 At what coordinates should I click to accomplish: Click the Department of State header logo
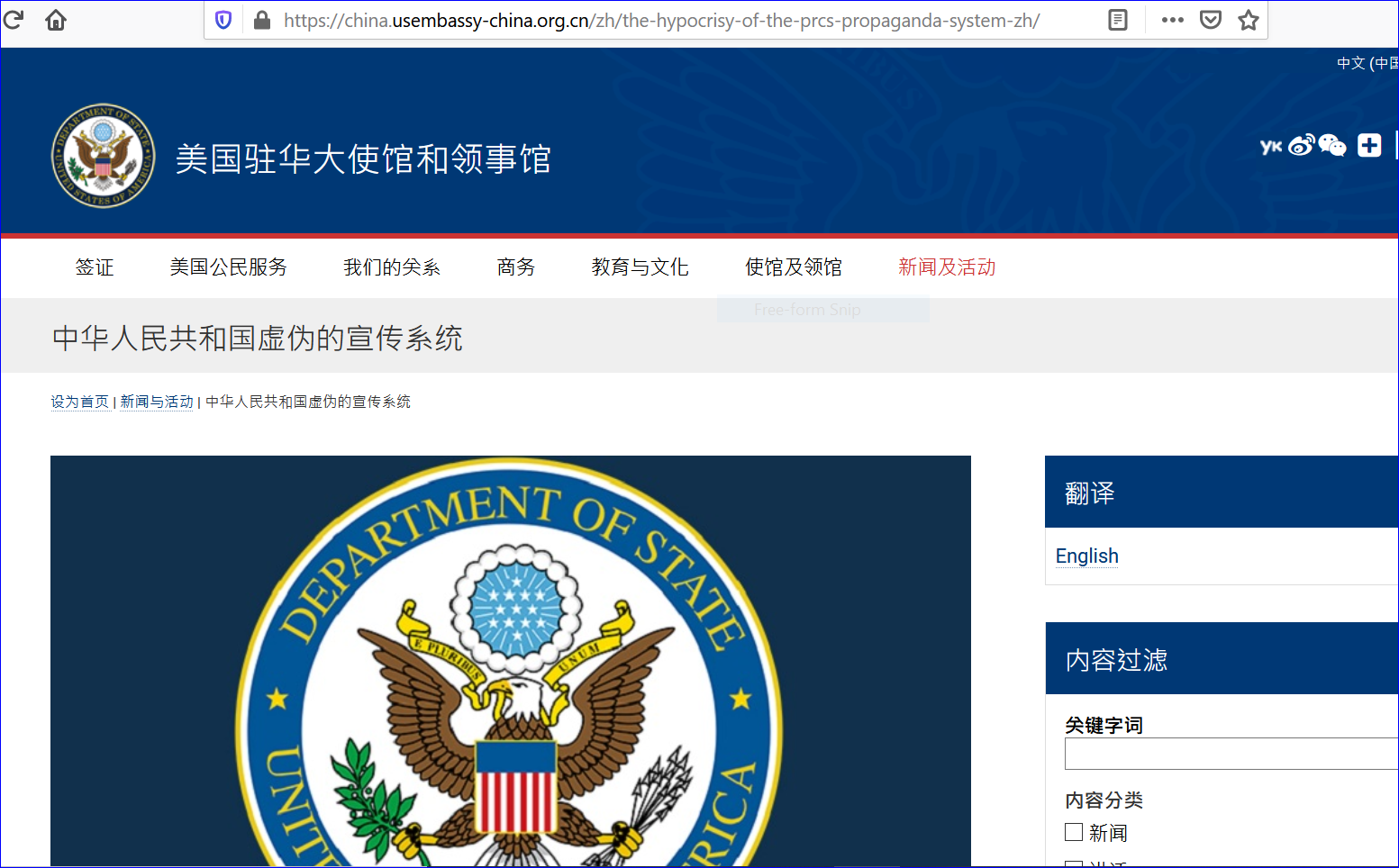(103, 156)
